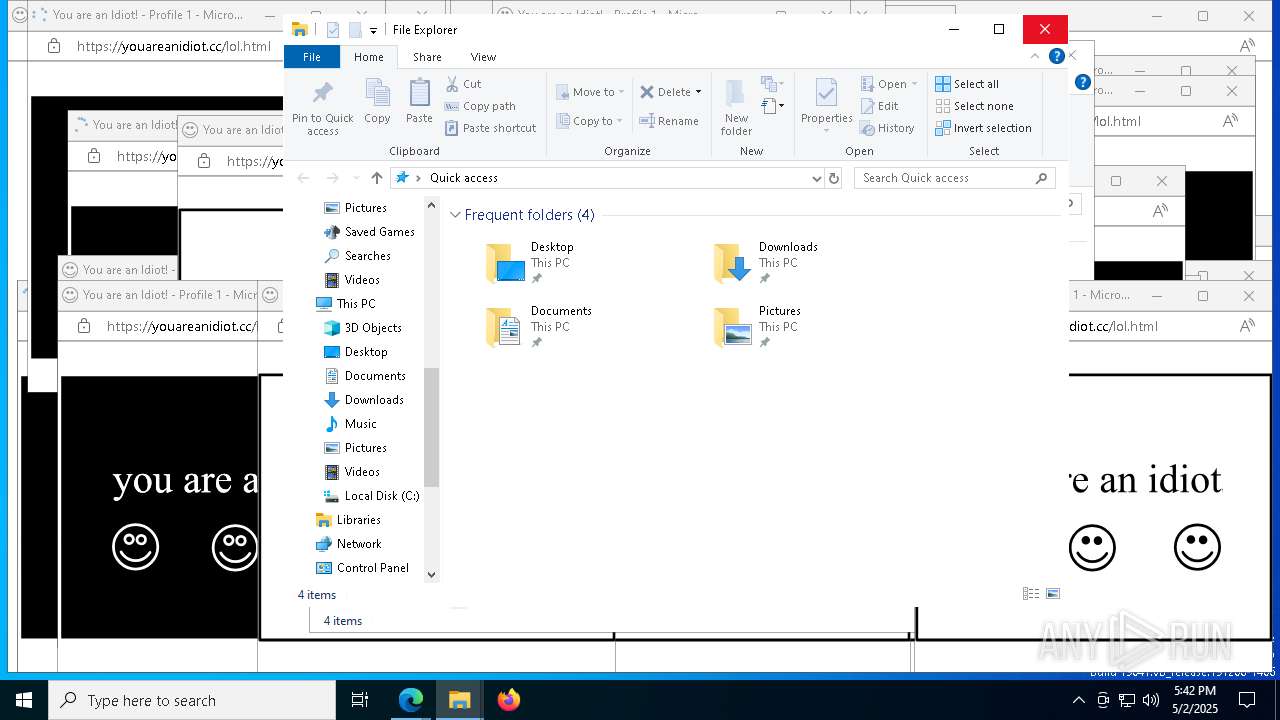Viewport: 1280px width, 720px height.
Task: Click the Windows Start button
Action: point(24,700)
